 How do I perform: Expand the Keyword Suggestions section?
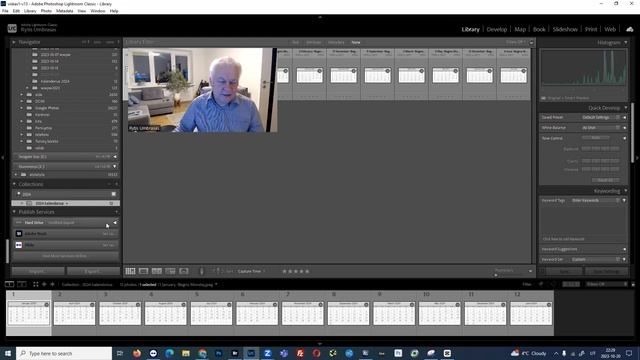624,249
